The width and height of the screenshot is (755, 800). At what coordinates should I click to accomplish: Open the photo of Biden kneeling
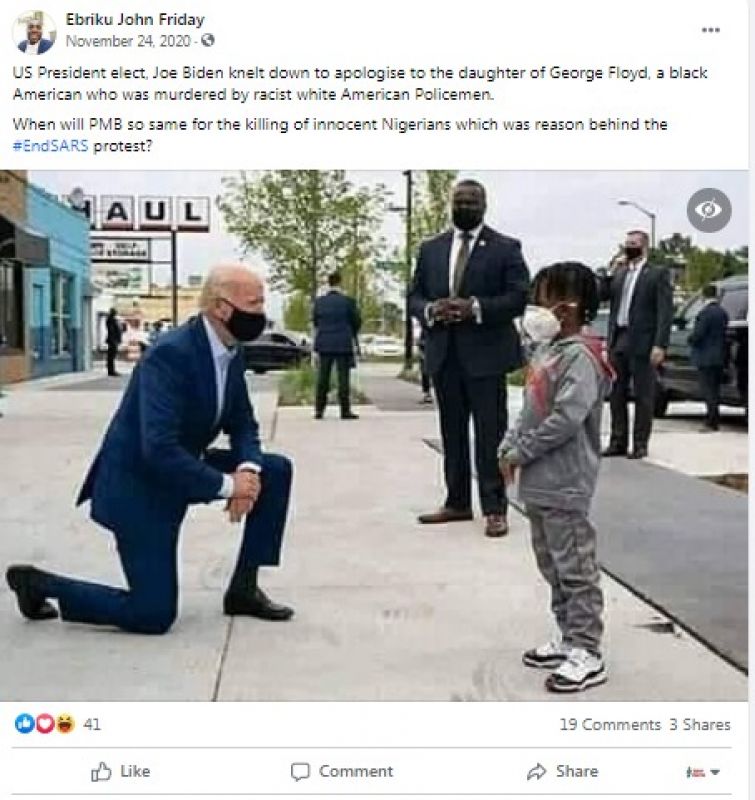(374, 435)
